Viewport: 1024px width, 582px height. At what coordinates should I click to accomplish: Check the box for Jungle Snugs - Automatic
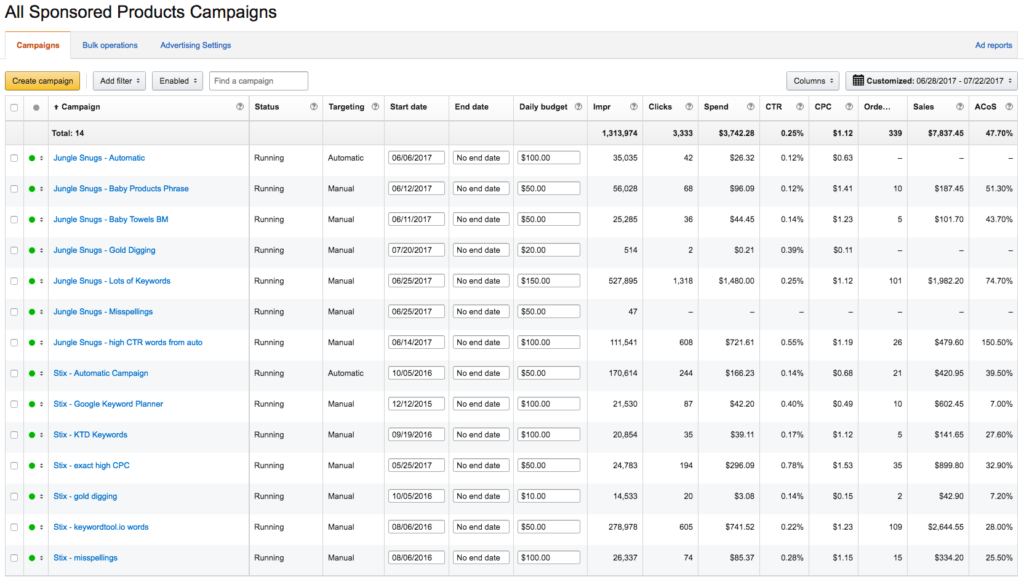[x=14, y=158]
